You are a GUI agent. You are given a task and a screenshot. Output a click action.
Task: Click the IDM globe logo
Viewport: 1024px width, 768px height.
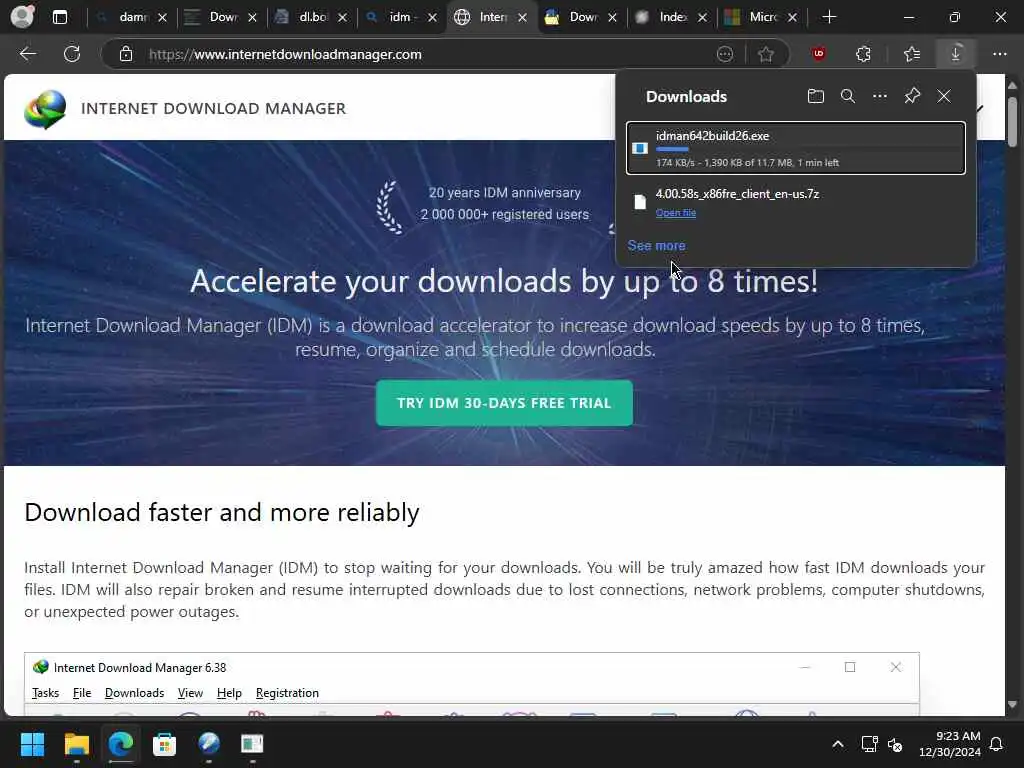point(45,109)
